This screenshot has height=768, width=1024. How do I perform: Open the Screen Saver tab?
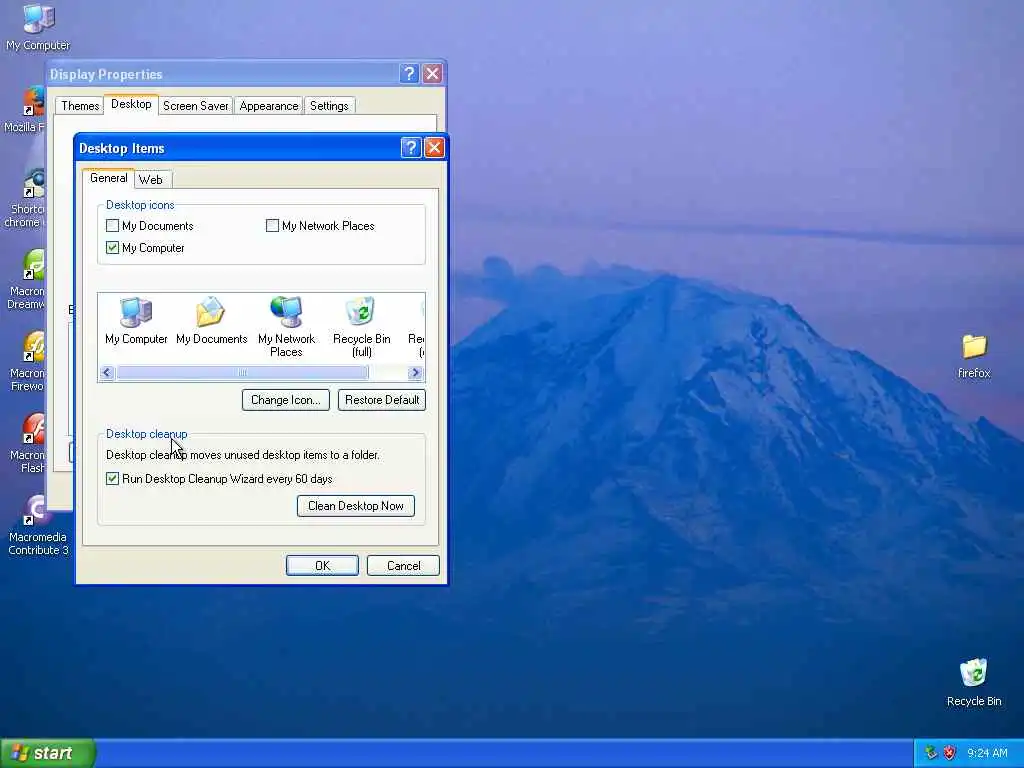coord(195,106)
